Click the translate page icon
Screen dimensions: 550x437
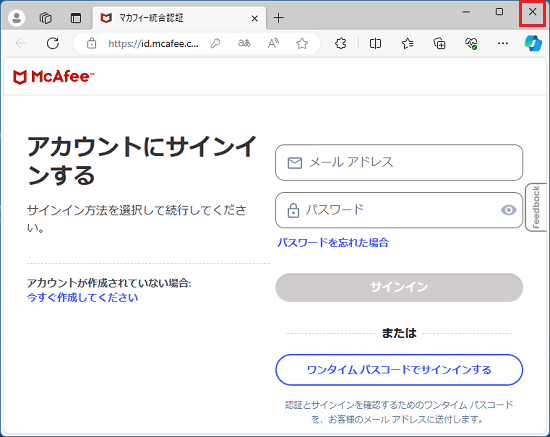(244, 43)
